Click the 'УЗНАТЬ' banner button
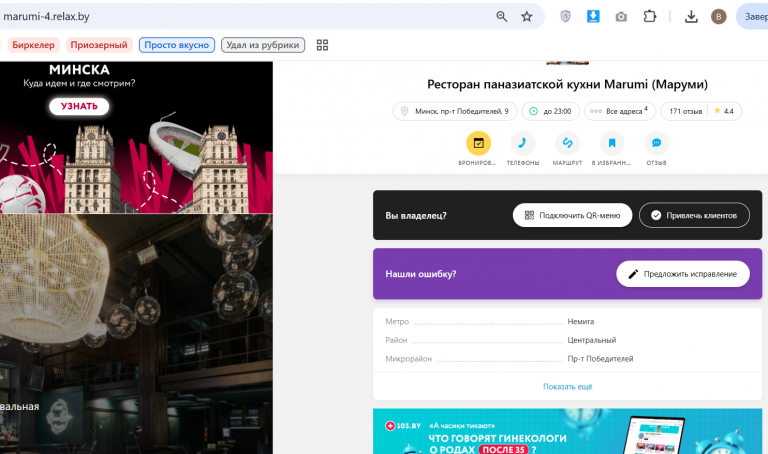This screenshot has height=454, width=768. click(79, 106)
